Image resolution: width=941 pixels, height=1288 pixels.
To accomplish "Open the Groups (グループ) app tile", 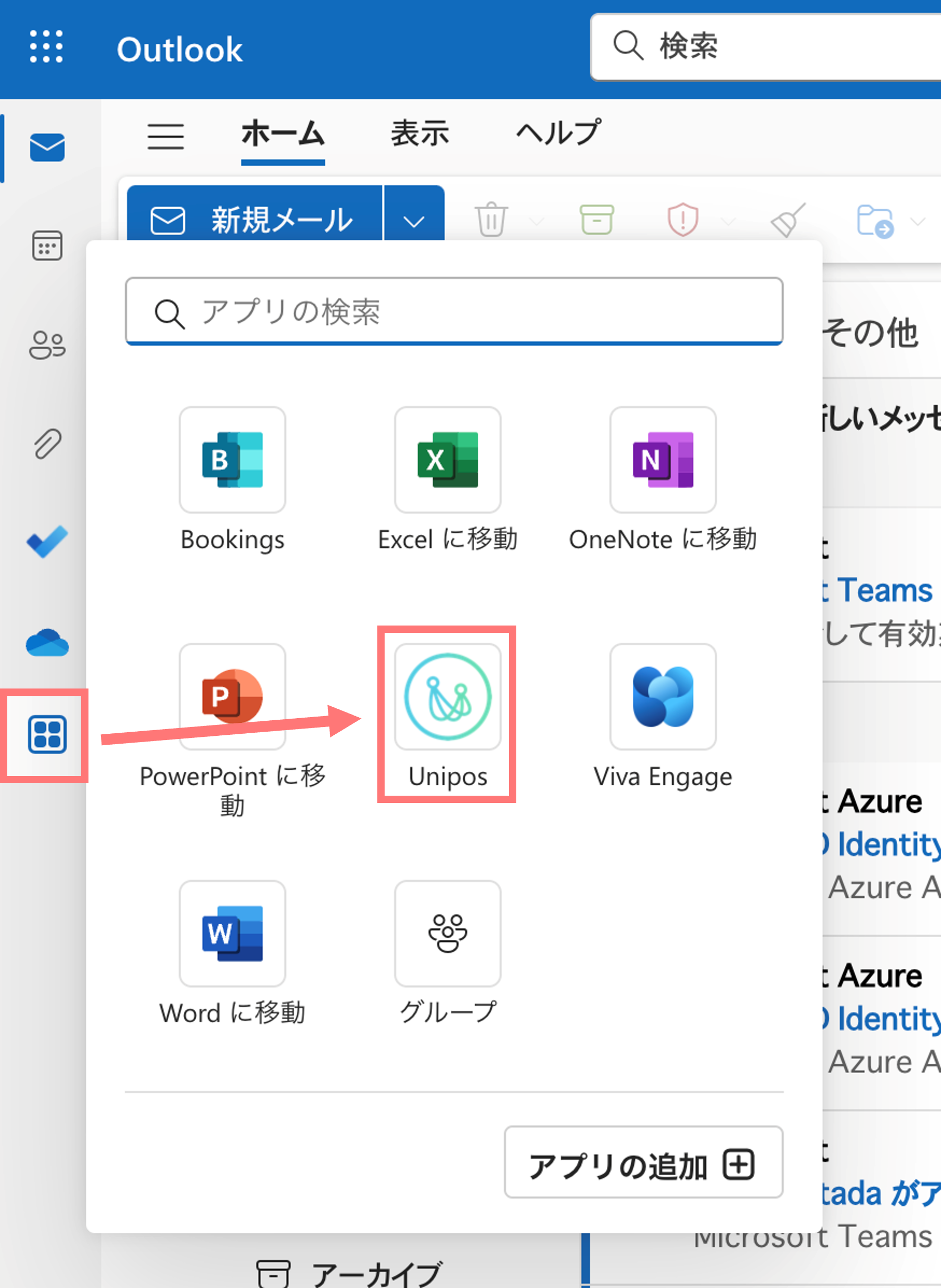I will (448, 953).
